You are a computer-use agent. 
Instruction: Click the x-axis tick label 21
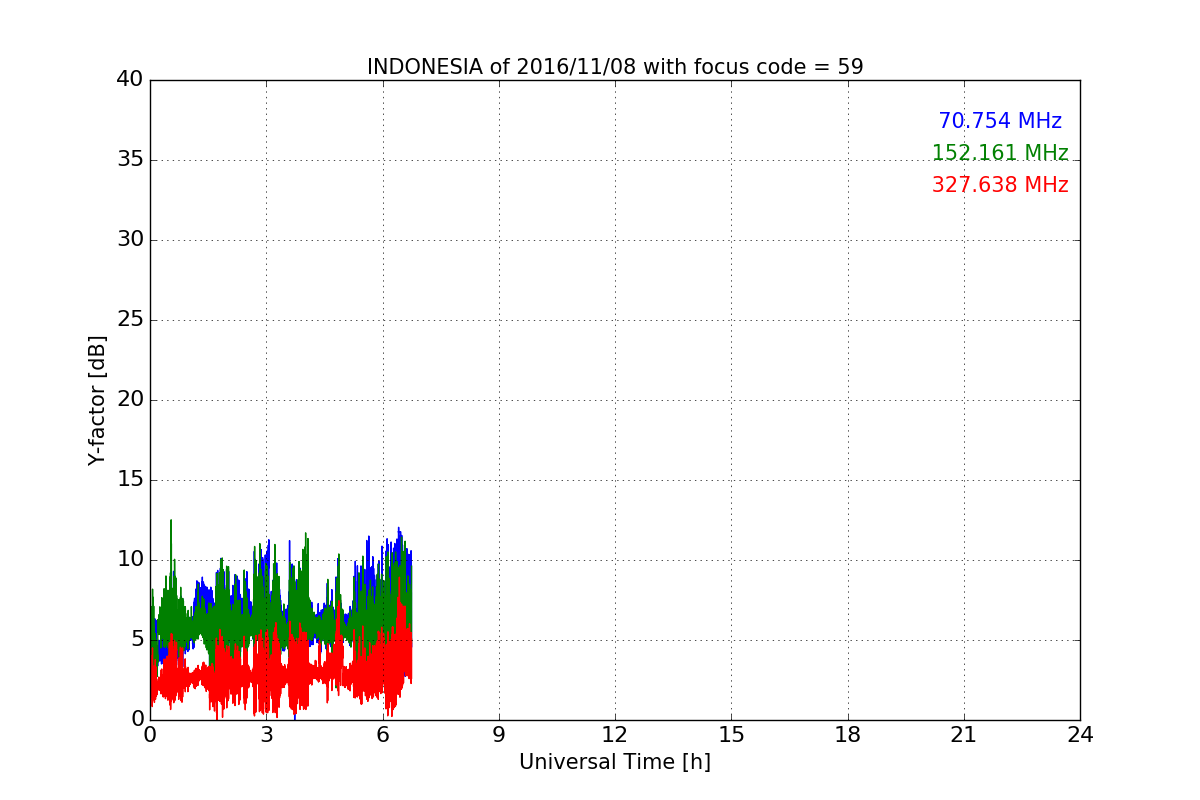click(x=964, y=735)
